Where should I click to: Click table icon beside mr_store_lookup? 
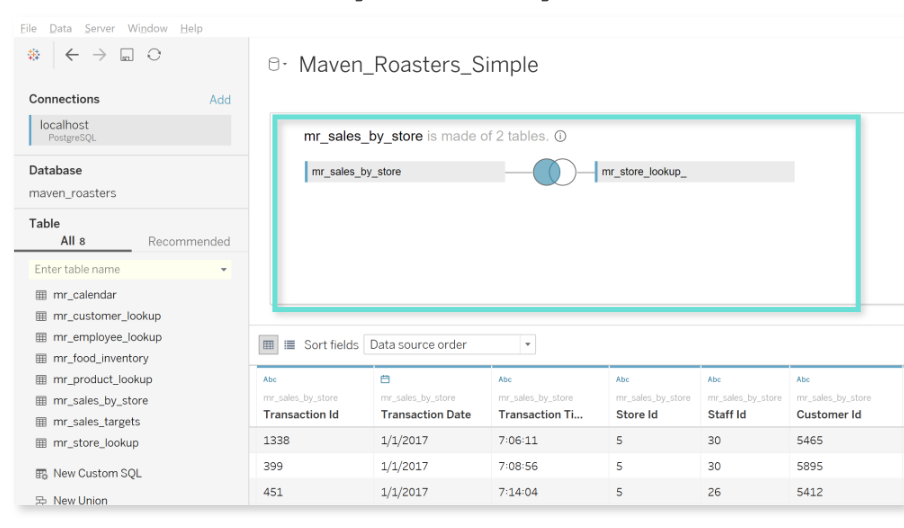pos(41,443)
